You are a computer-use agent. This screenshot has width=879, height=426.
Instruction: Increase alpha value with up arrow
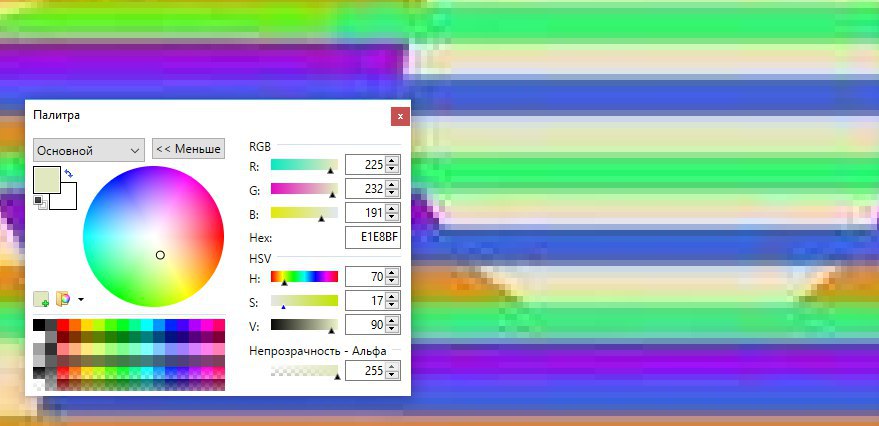pyautogui.click(x=392, y=367)
